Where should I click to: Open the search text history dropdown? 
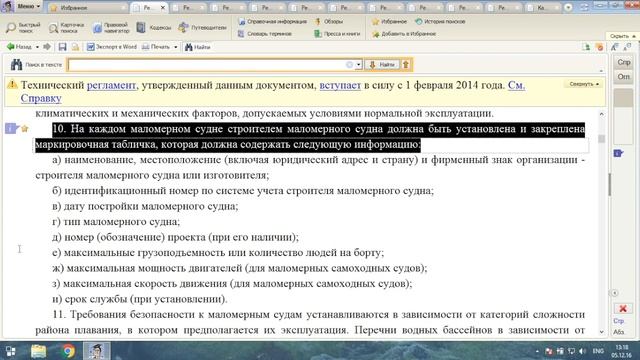pos(358,64)
